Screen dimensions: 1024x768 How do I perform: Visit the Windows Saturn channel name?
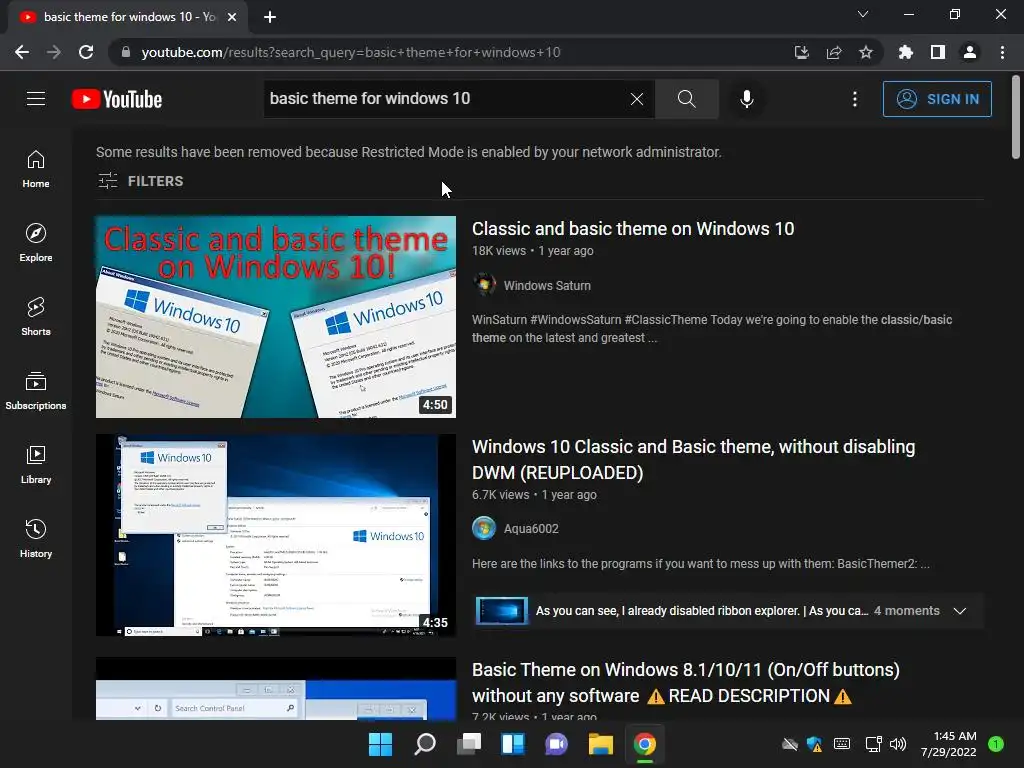[547, 285]
